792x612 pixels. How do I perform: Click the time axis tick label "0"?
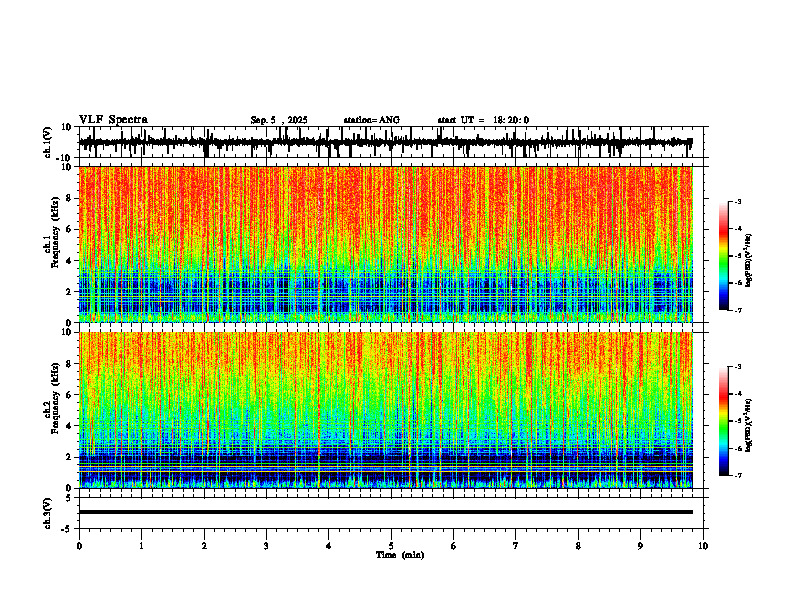(79, 546)
